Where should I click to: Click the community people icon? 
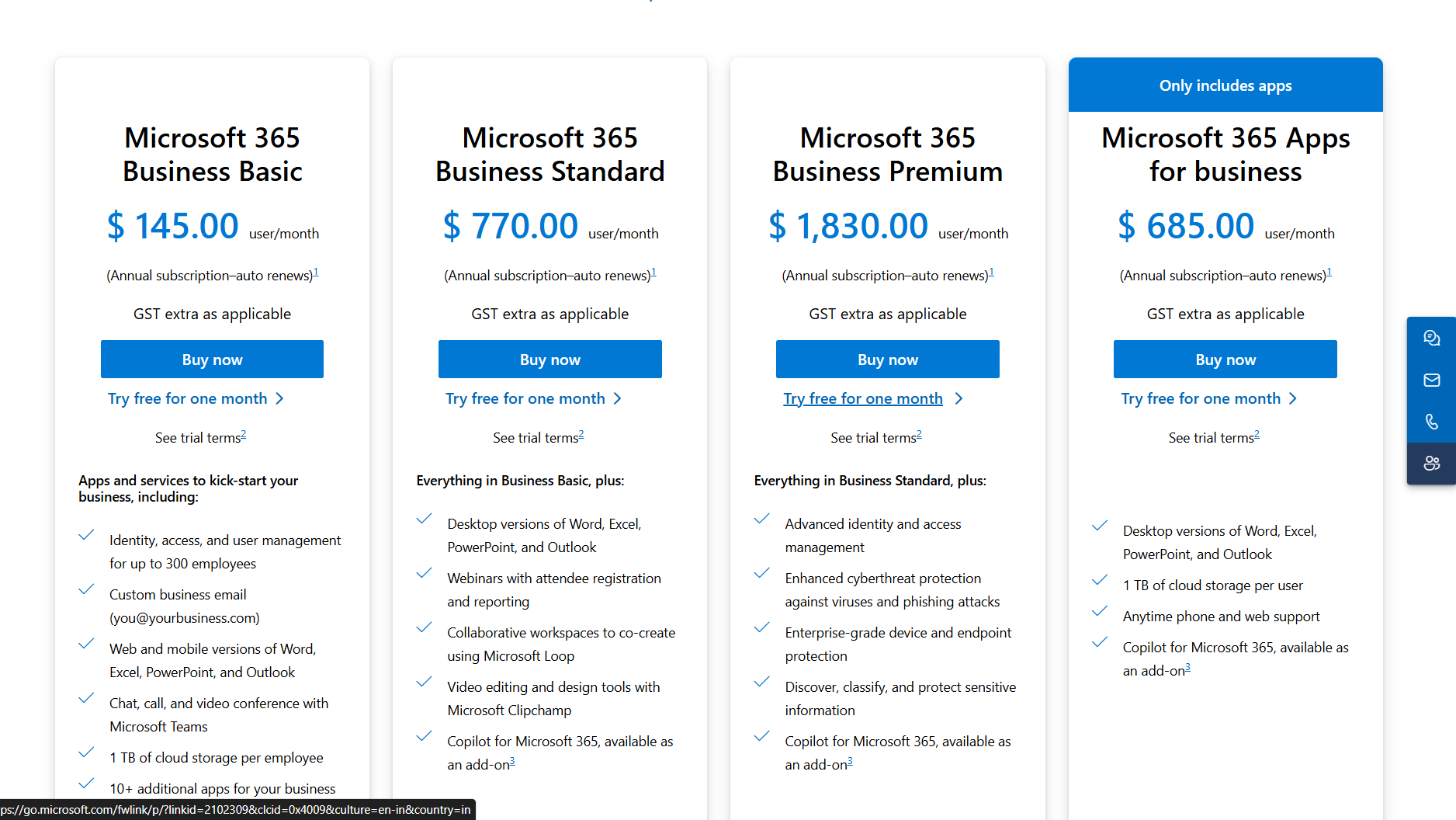point(1431,464)
